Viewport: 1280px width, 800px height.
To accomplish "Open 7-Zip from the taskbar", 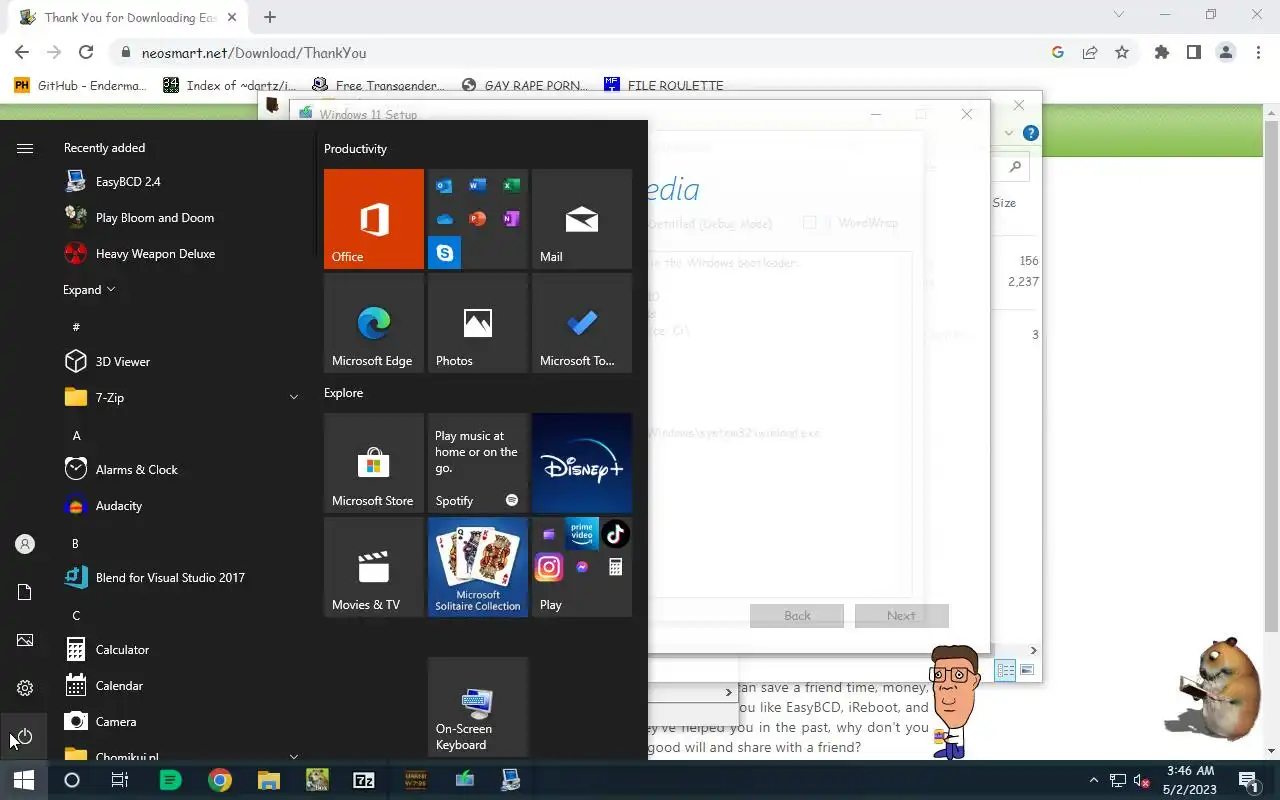I will (x=364, y=780).
